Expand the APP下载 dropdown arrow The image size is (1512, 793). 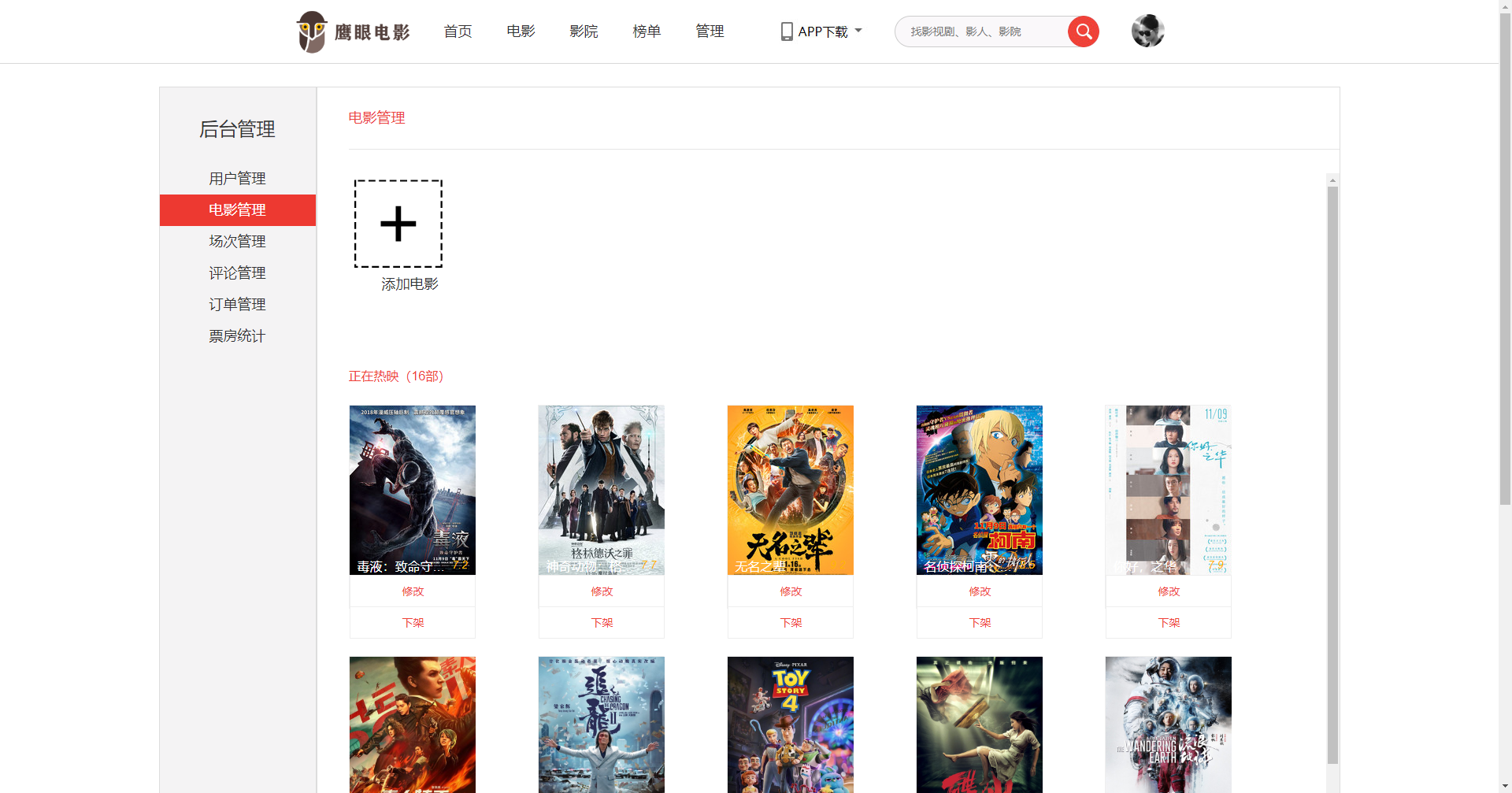tap(858, 31)
